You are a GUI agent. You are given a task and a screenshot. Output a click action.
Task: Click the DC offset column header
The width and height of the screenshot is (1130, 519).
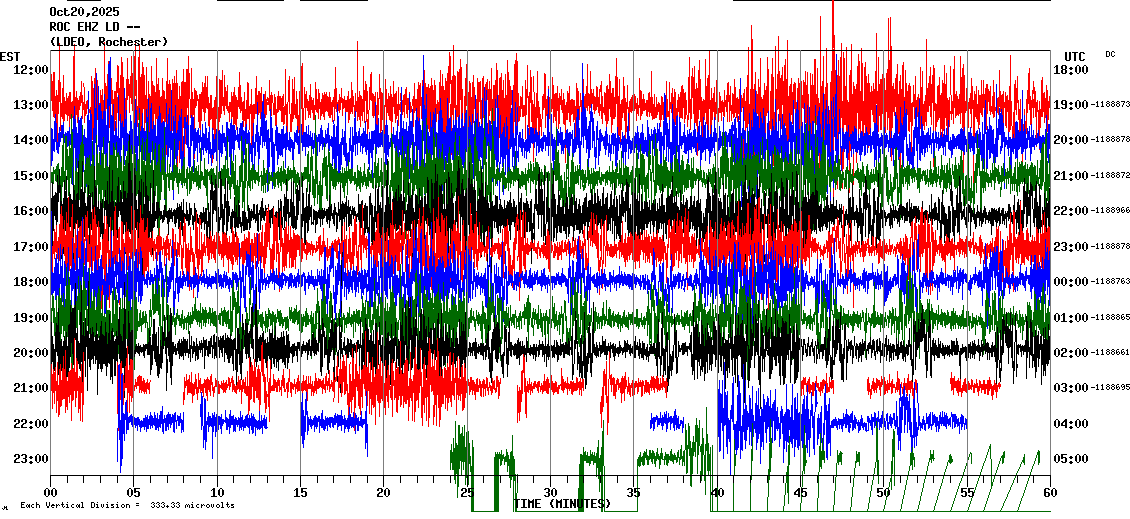[1110, 54]
